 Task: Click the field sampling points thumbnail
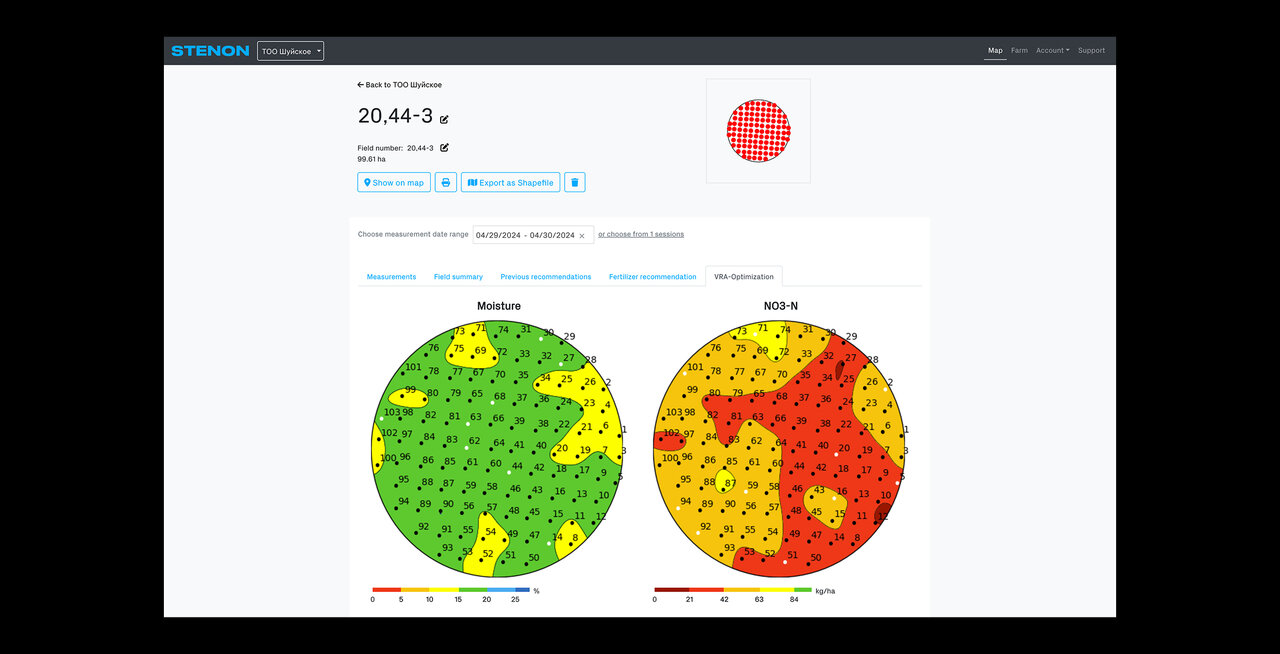click(758, 131)
